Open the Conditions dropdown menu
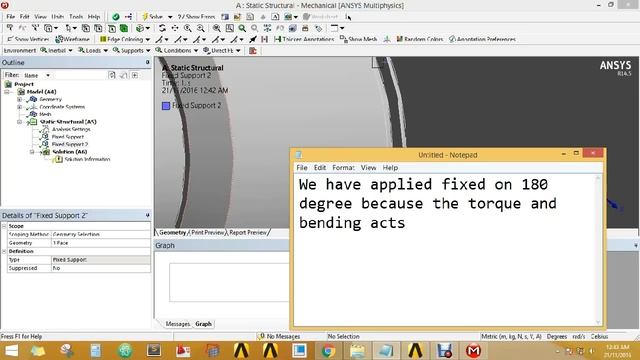 pos(177,51)
